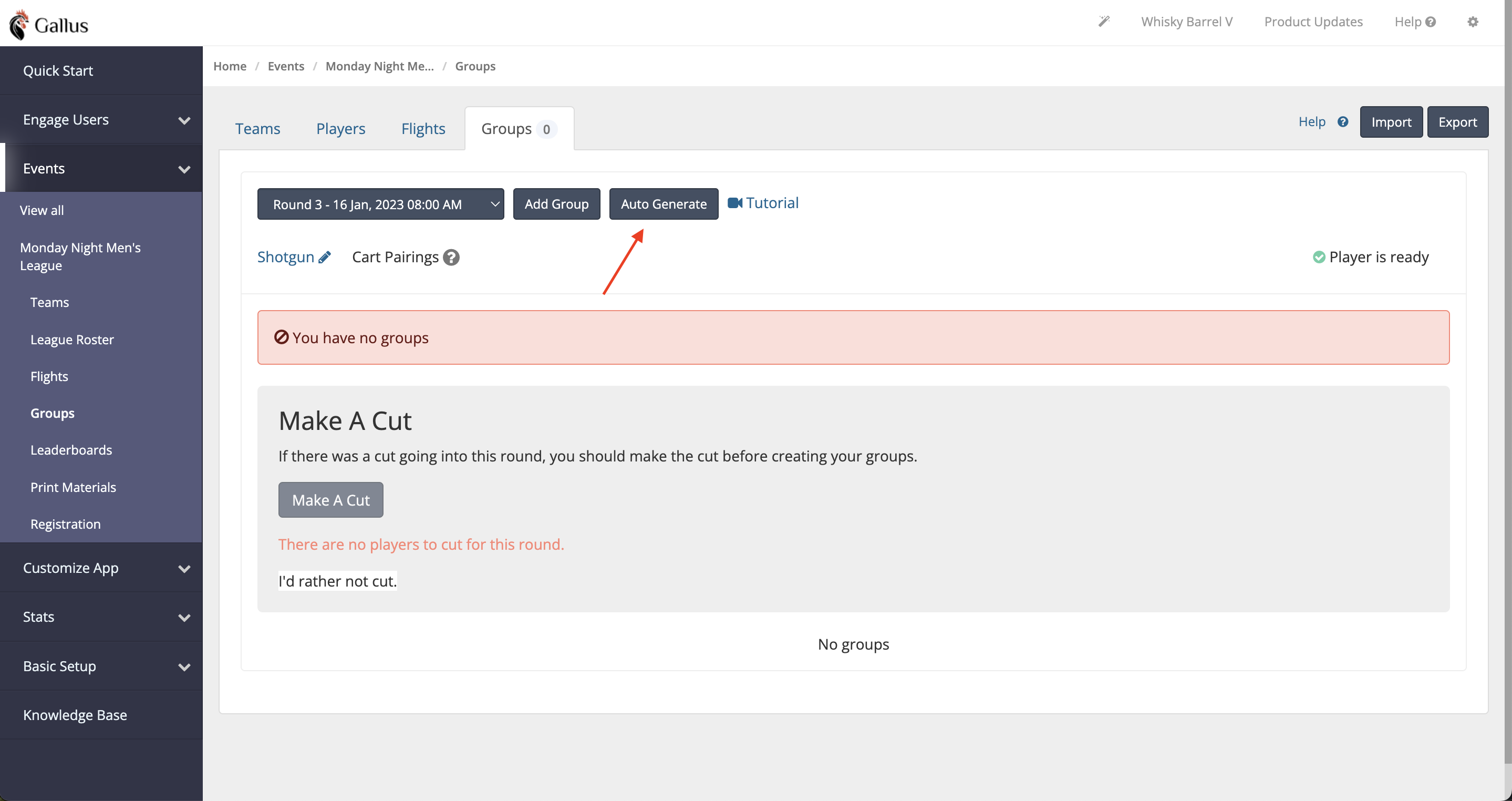Click Whisky Barrel V in header

pos(1186,22)
